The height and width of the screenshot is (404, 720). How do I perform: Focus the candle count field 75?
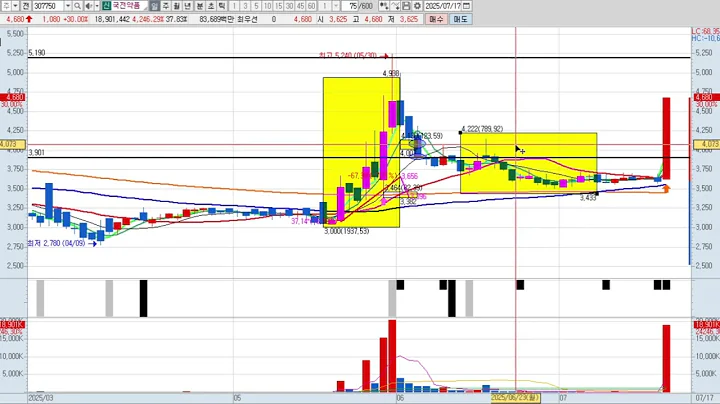(x=351, y=6)
